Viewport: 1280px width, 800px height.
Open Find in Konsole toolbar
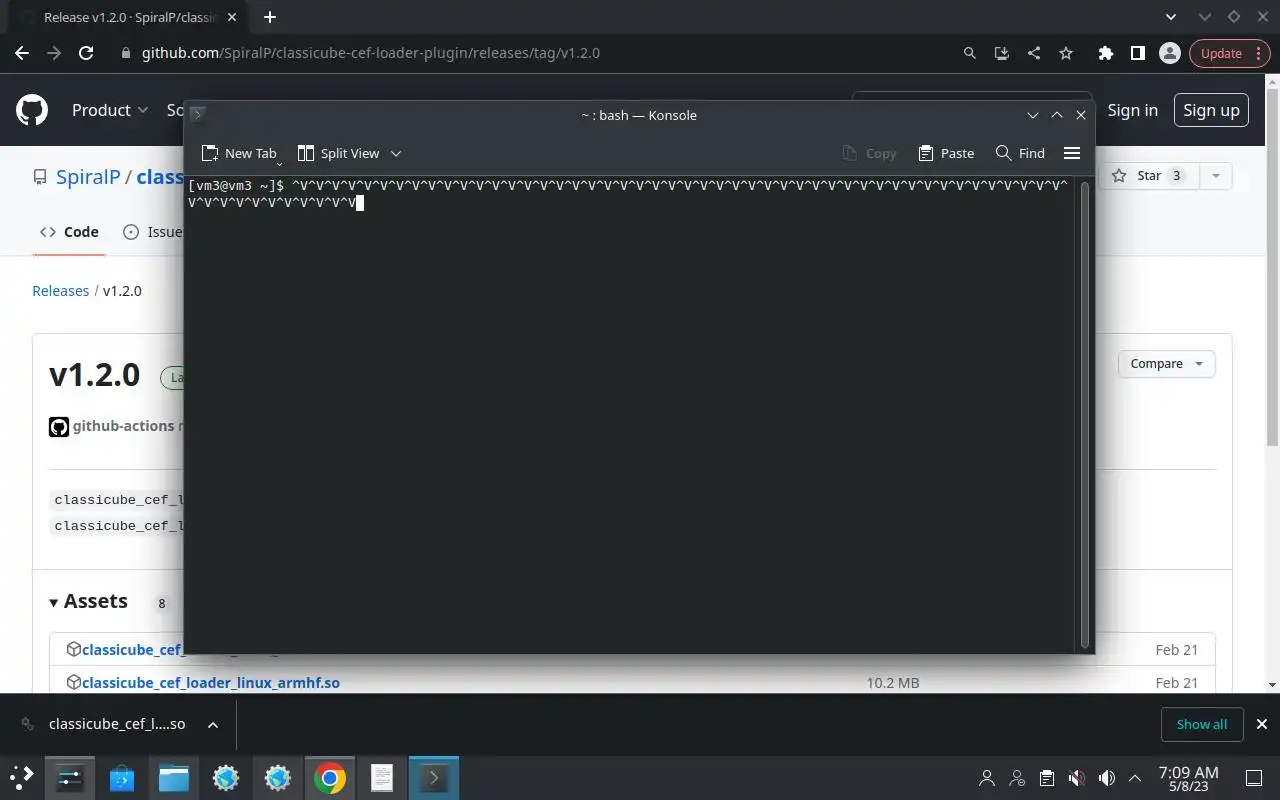point(1020,153)
